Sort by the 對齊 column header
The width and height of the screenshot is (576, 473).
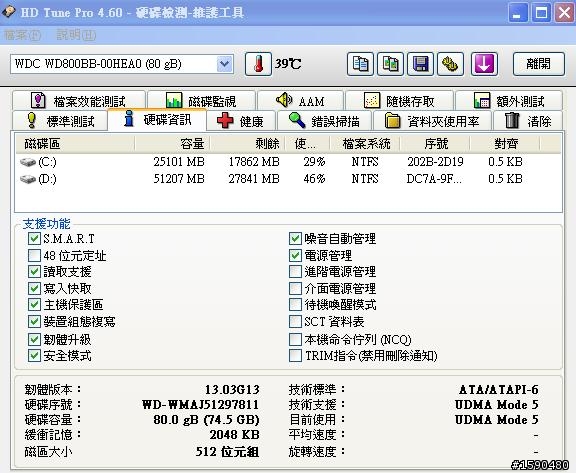tap(505, 144)
